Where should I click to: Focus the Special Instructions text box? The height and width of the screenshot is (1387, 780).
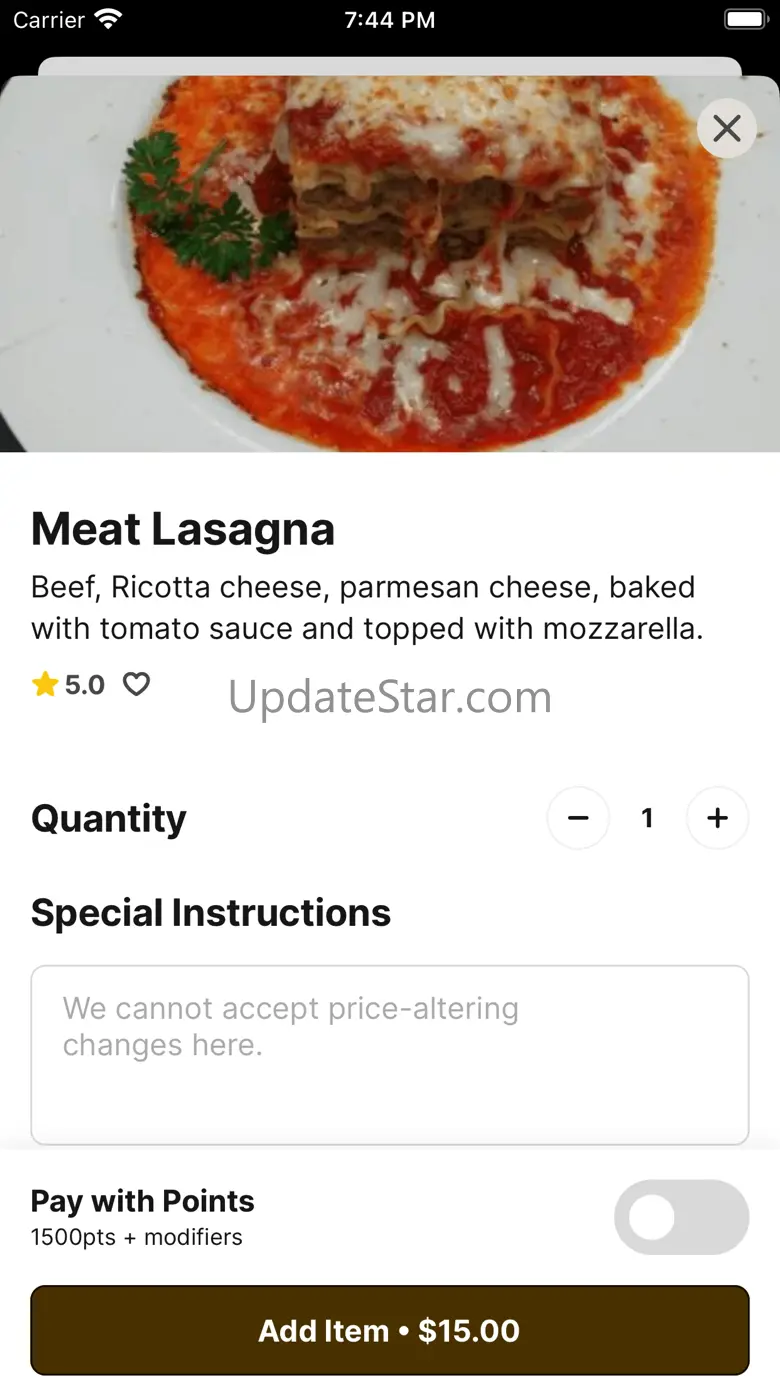coord(390,1055)
